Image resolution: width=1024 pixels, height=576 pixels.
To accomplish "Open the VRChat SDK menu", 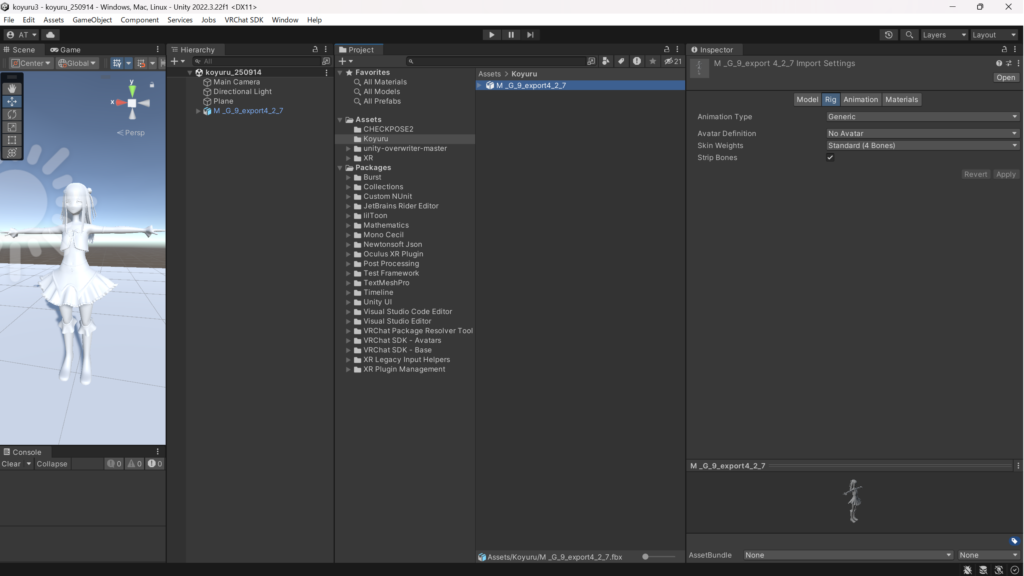I will coord(243,20).
